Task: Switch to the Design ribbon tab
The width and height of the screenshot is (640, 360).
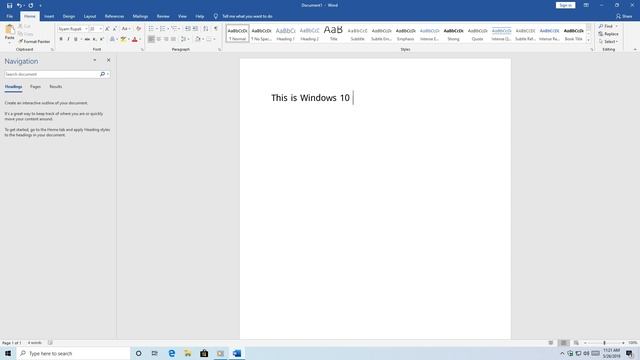Action: pos(69,16)
